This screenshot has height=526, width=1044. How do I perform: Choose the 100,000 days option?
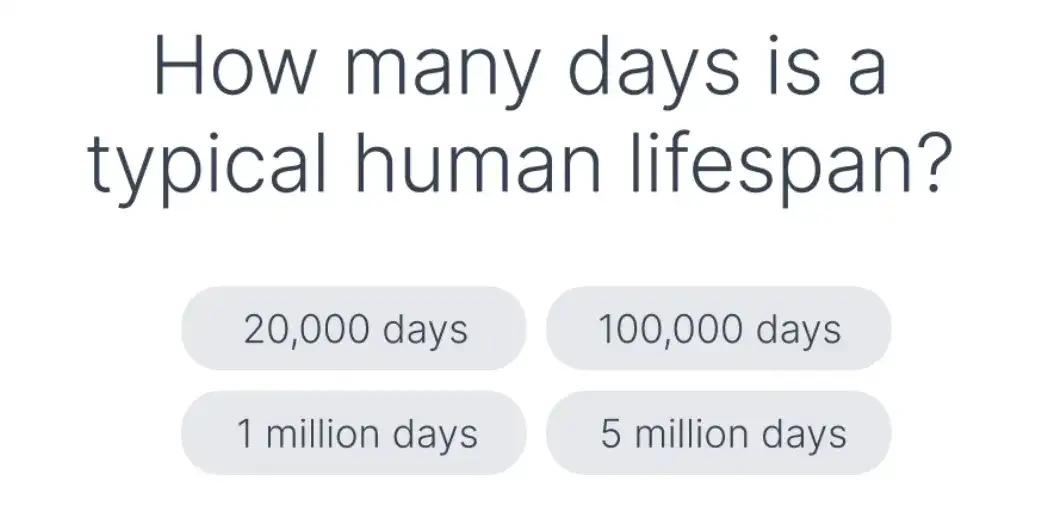718,329
